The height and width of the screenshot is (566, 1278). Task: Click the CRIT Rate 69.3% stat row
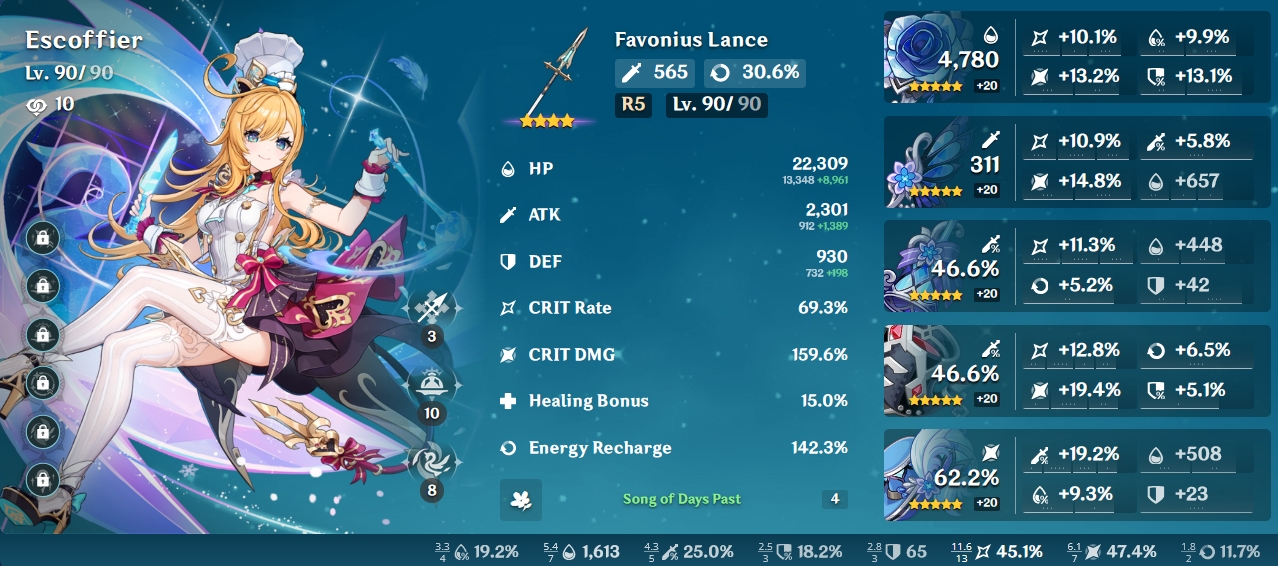click(x=674, y=308)
